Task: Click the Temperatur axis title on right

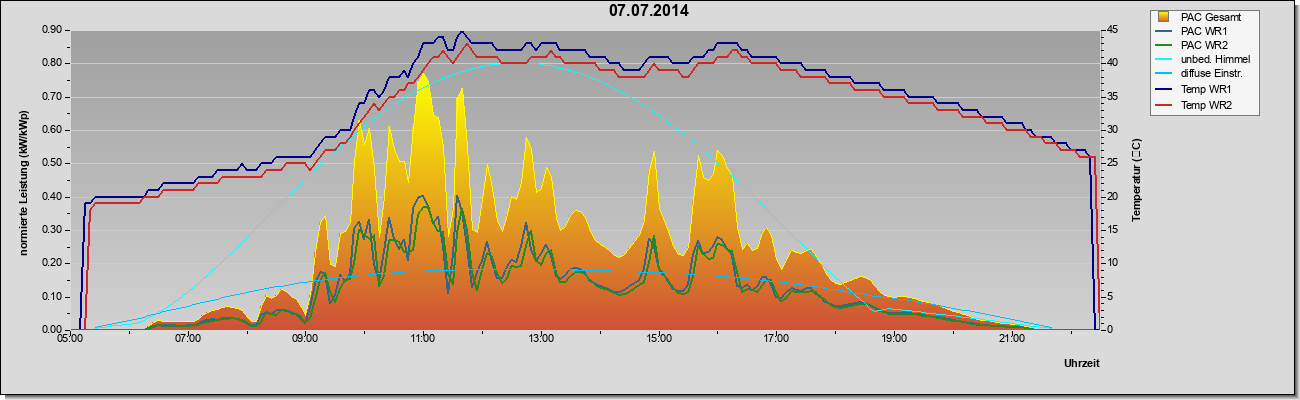Action: (1137, 179)
